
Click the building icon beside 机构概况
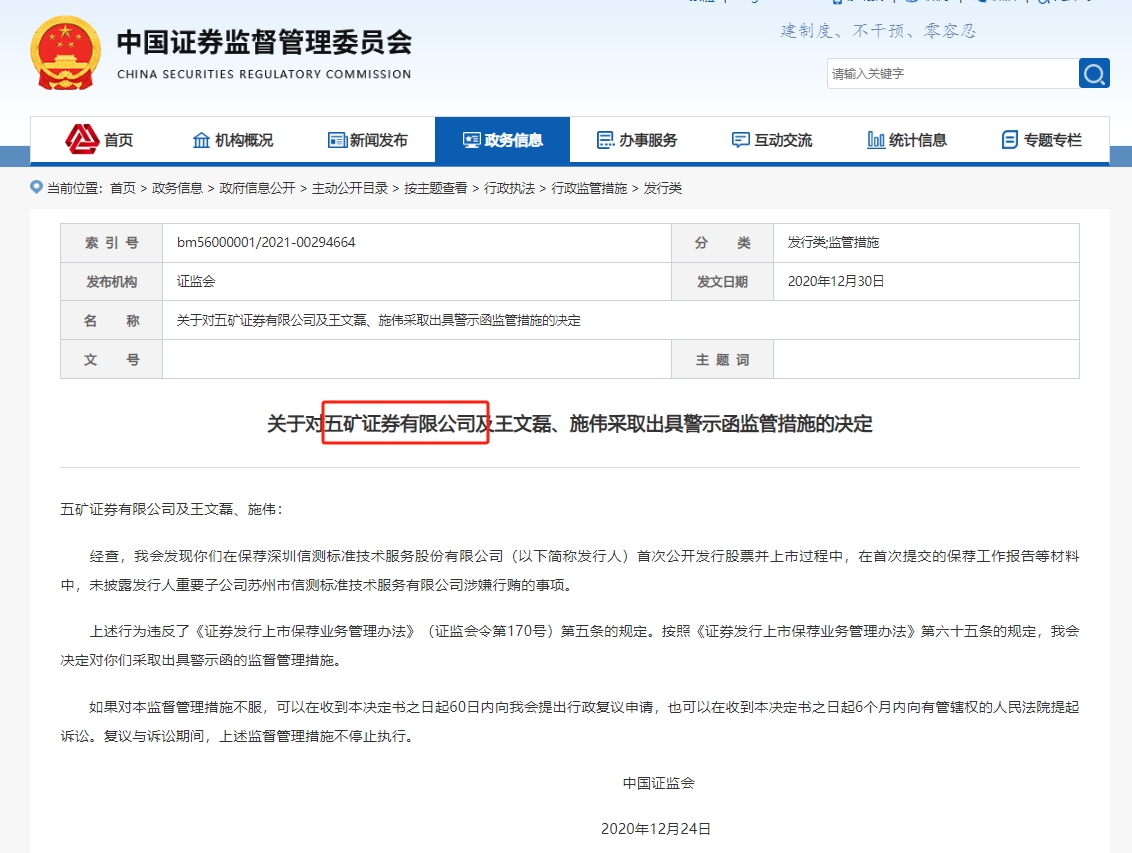(201, 140)
